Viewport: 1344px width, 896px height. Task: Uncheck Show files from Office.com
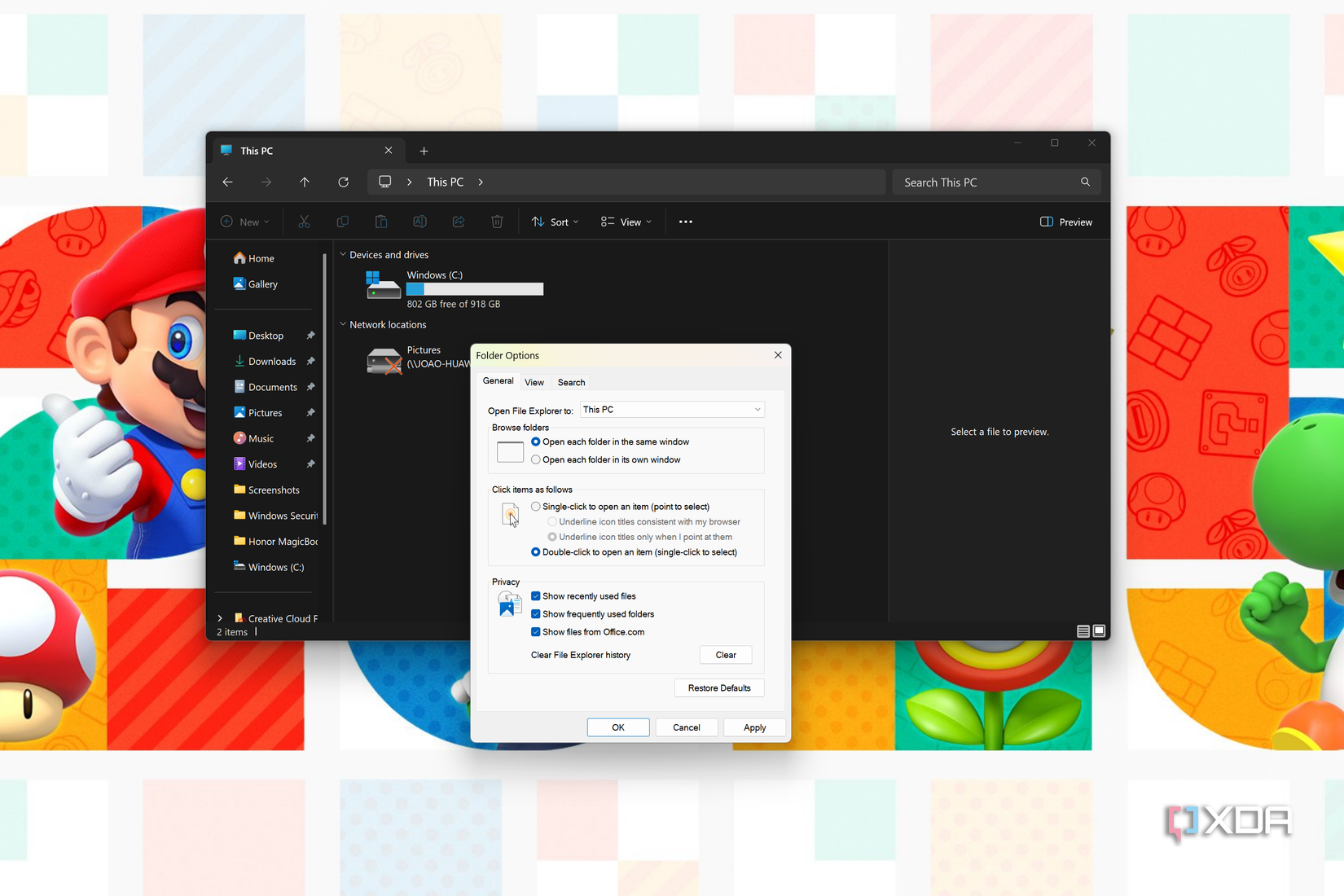pyautogui.click(x=535, y=631)
